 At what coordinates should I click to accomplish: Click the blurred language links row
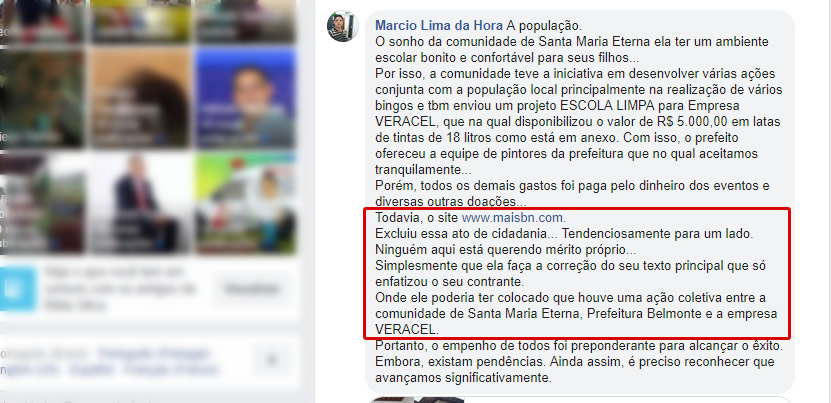[111, 361]
